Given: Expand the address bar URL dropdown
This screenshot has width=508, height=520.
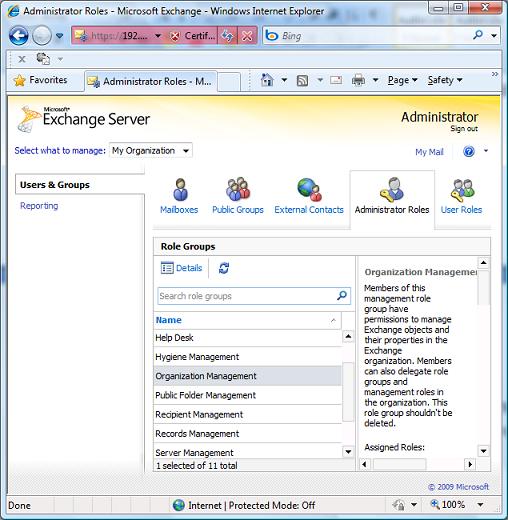Looking at the screenshot, I should (x=158, y=36).
